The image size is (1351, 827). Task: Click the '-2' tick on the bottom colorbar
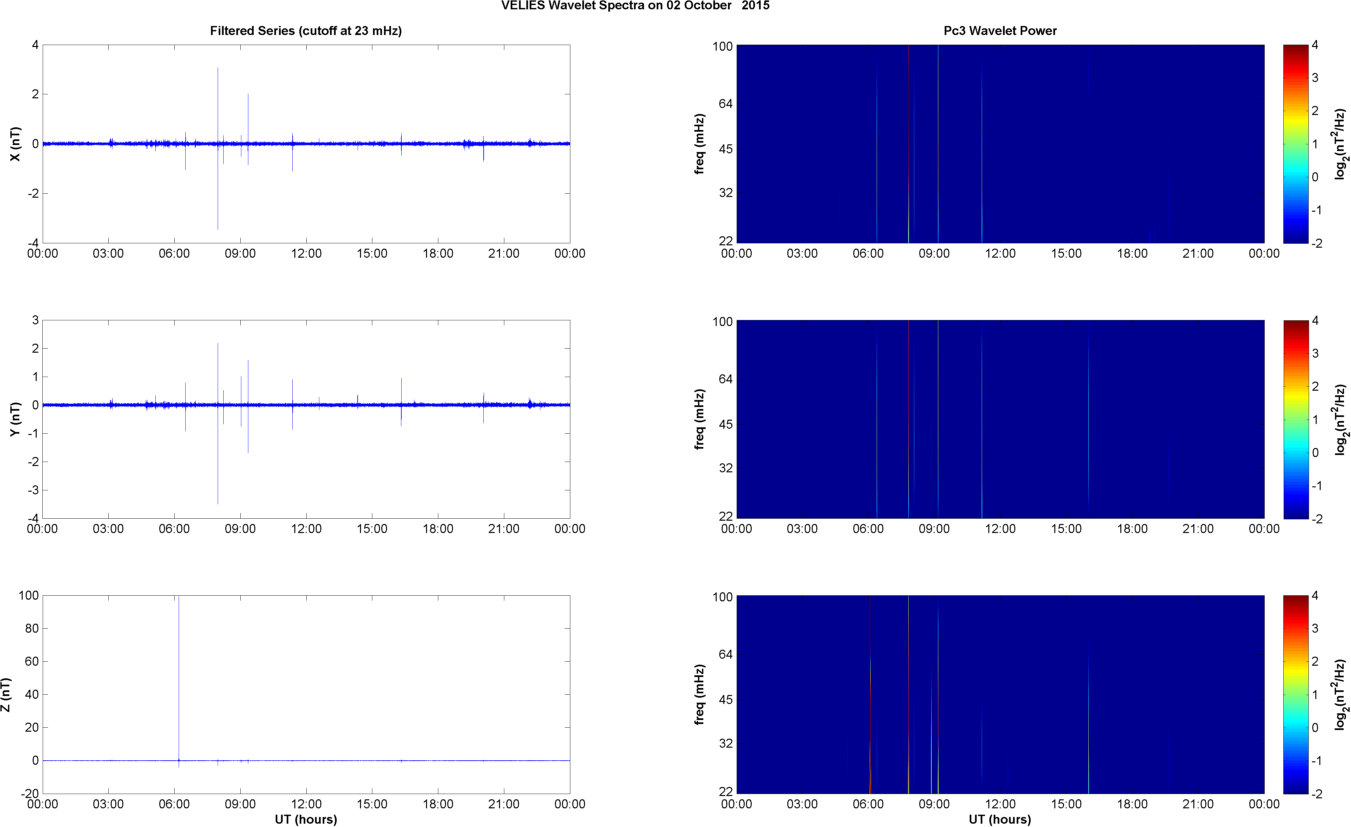click(1318, 793)
